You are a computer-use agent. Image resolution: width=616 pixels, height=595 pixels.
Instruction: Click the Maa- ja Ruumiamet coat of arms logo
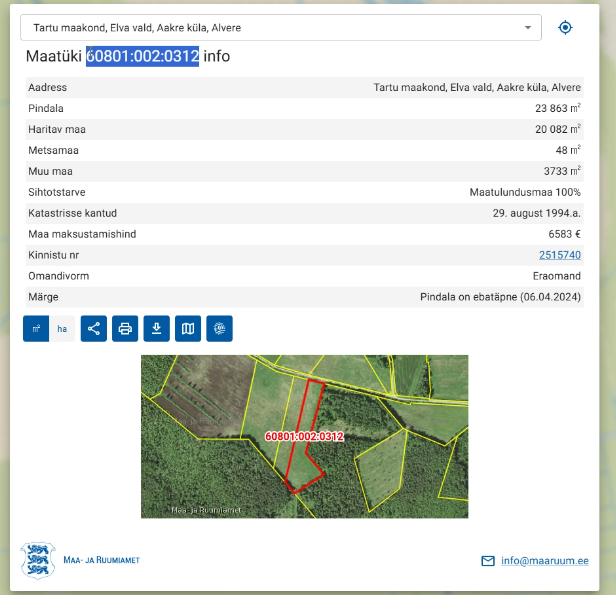[x=38, y=560]
